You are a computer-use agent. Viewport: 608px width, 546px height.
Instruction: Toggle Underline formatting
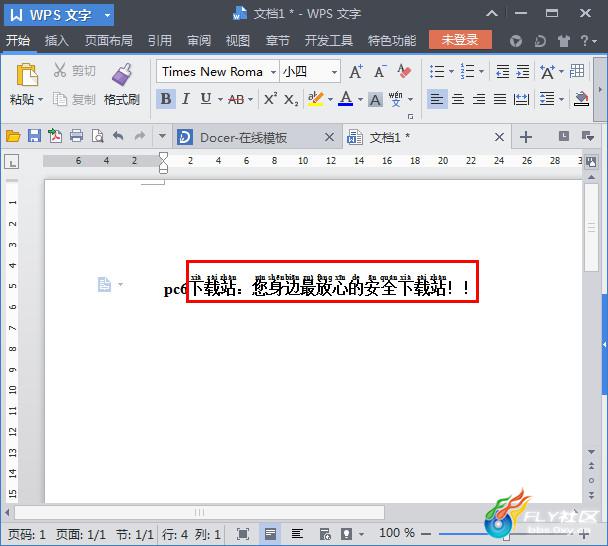click(206, 99)
